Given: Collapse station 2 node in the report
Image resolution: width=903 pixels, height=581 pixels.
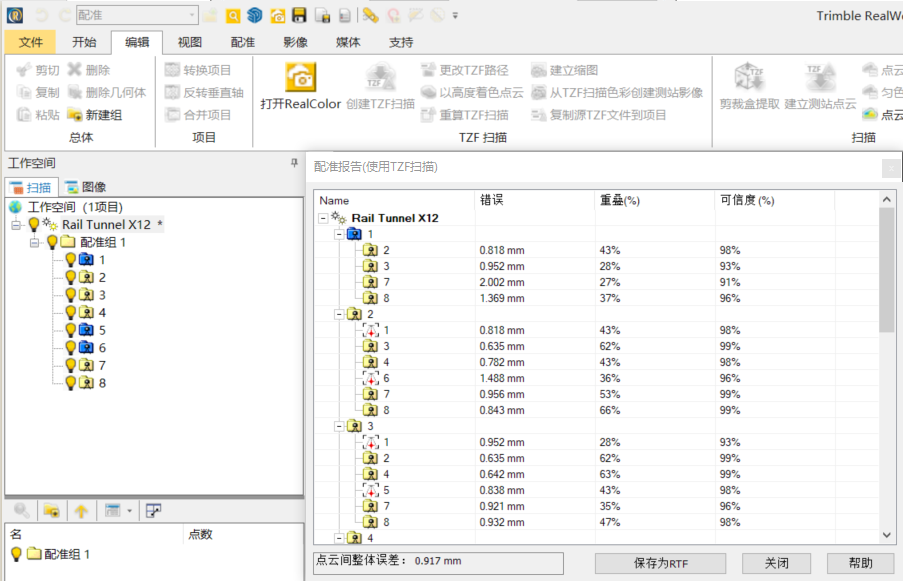Looking at the screenshot, I should pos(339,314).
